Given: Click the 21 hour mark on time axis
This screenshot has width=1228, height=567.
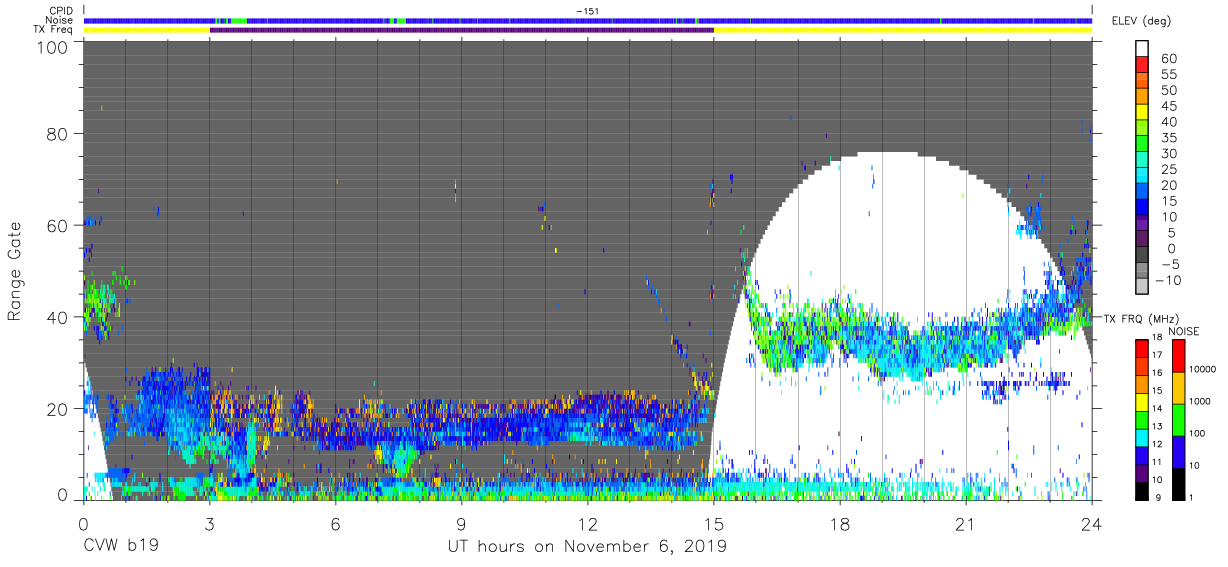Looking at the screenshot, I should pyautogui.click(x=966, y=523).
